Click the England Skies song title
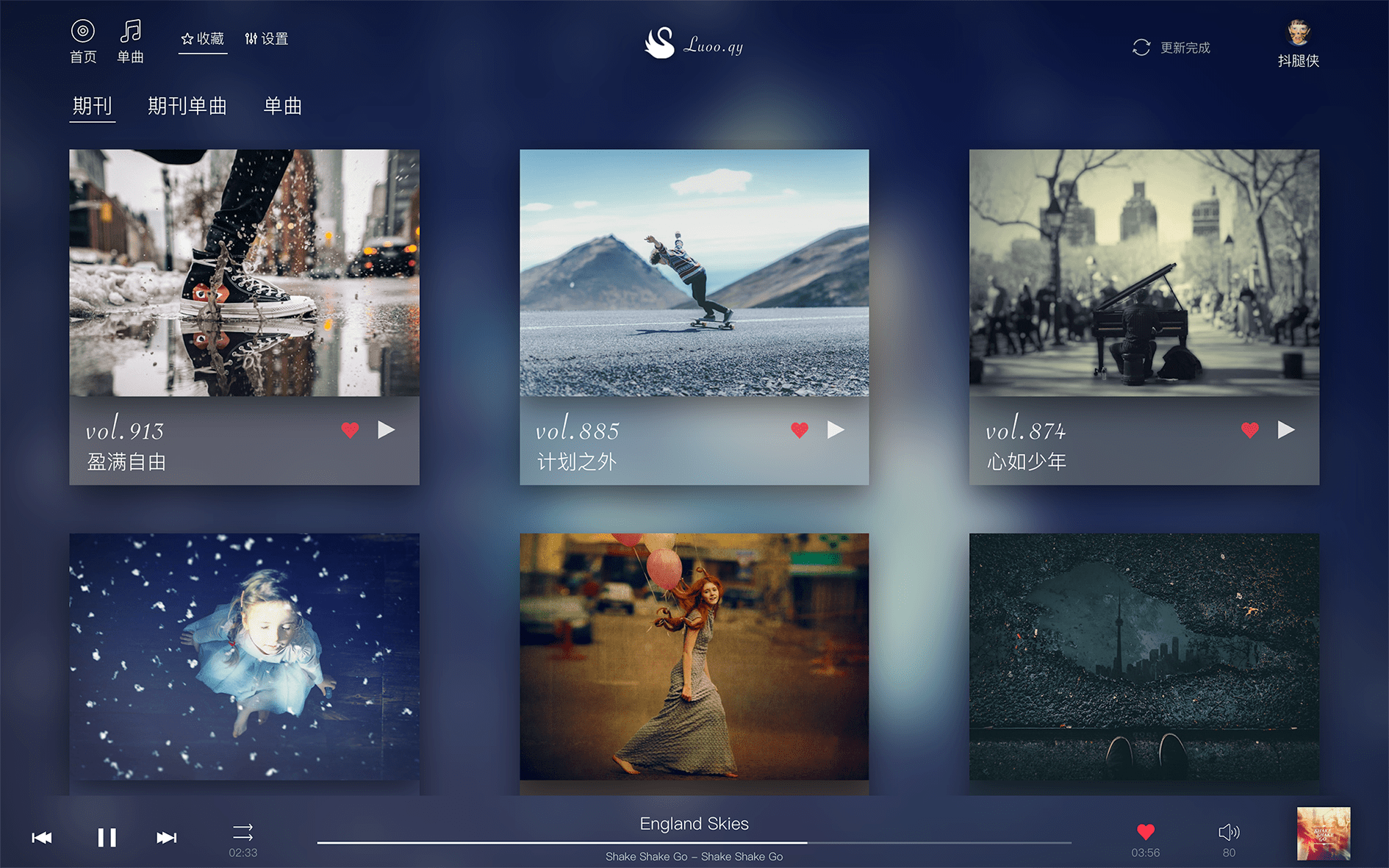1389x868 pixels. point(694,824)
